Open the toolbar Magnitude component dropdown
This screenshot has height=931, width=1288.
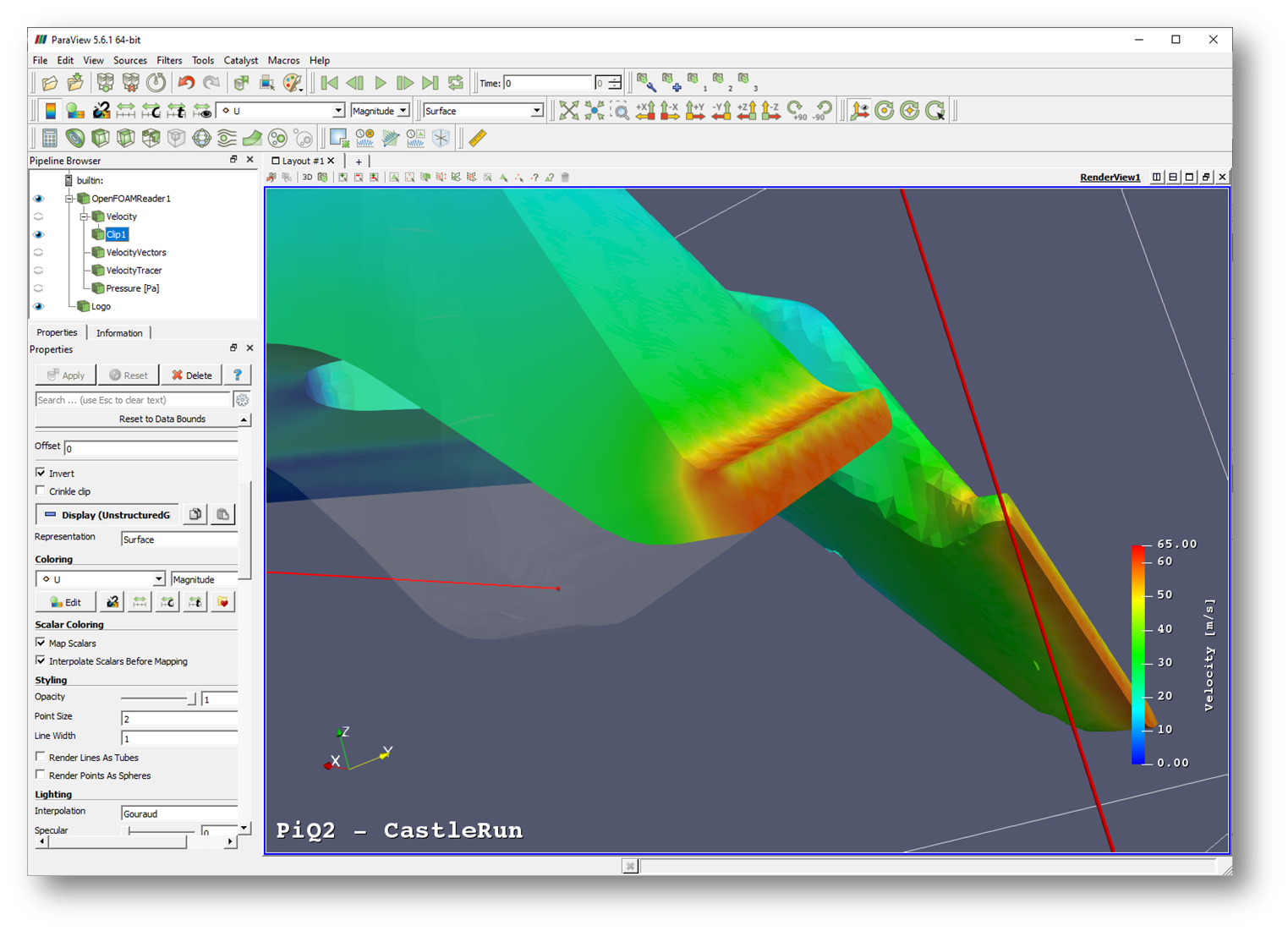[x=380, y=111]
